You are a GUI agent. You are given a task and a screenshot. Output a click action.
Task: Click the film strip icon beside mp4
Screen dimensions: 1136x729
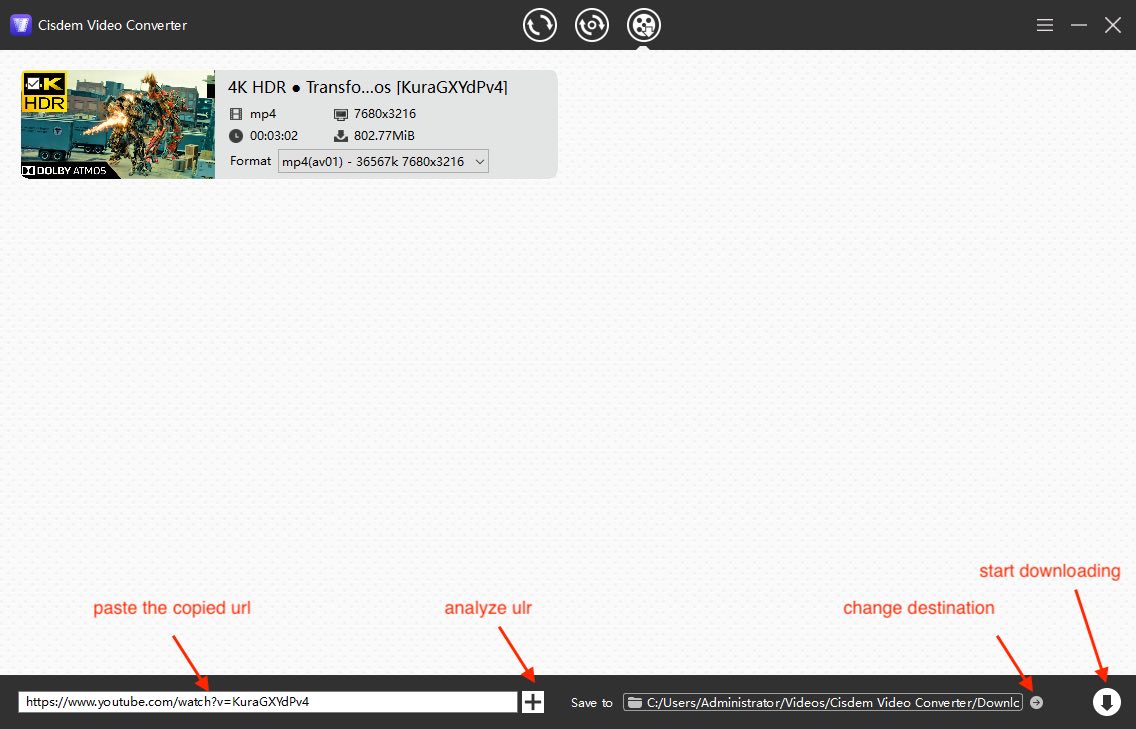236,114
